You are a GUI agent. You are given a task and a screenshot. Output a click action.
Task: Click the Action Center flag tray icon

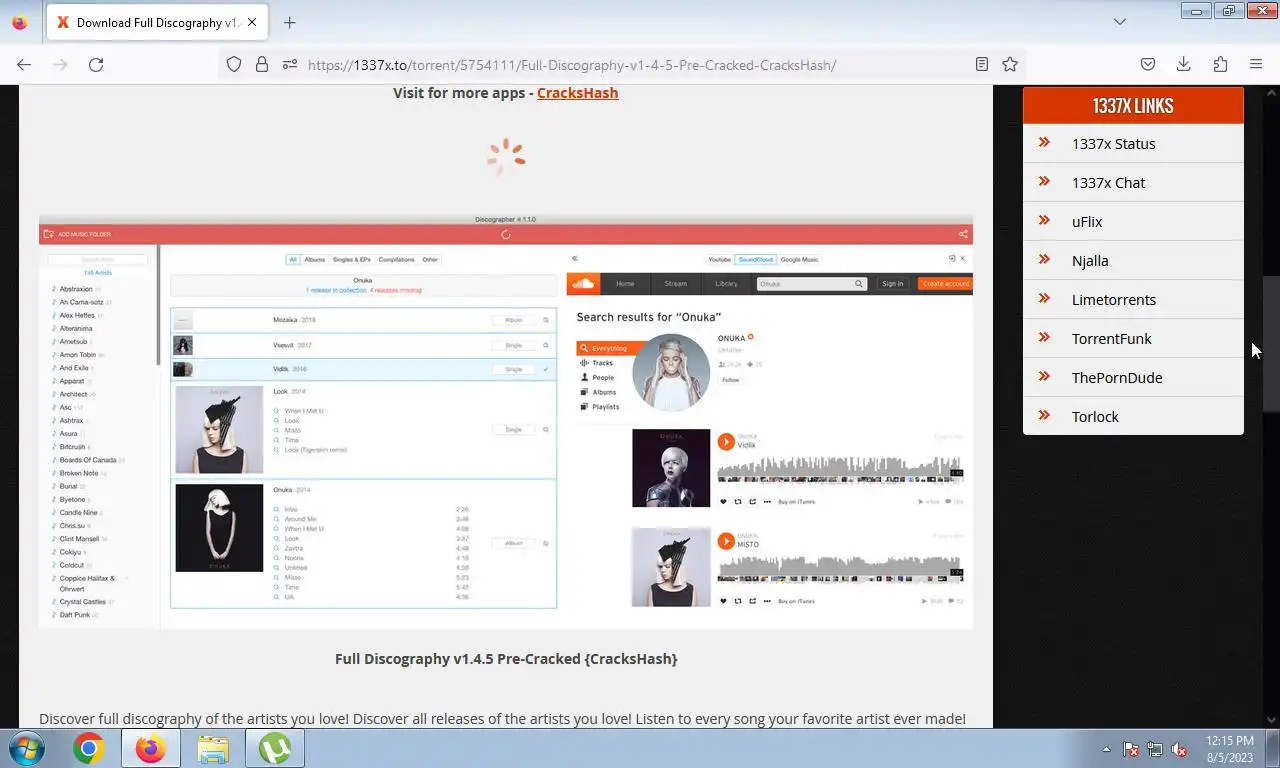click(1131, 749)
